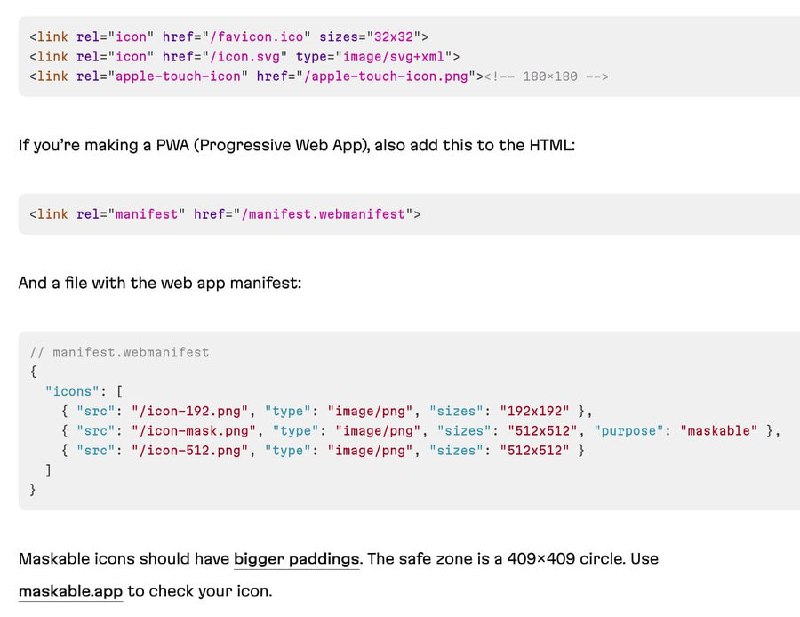Click the 'PWA (Progressive Web App)' paragraph
800x617 pixels.
point(296,145)
